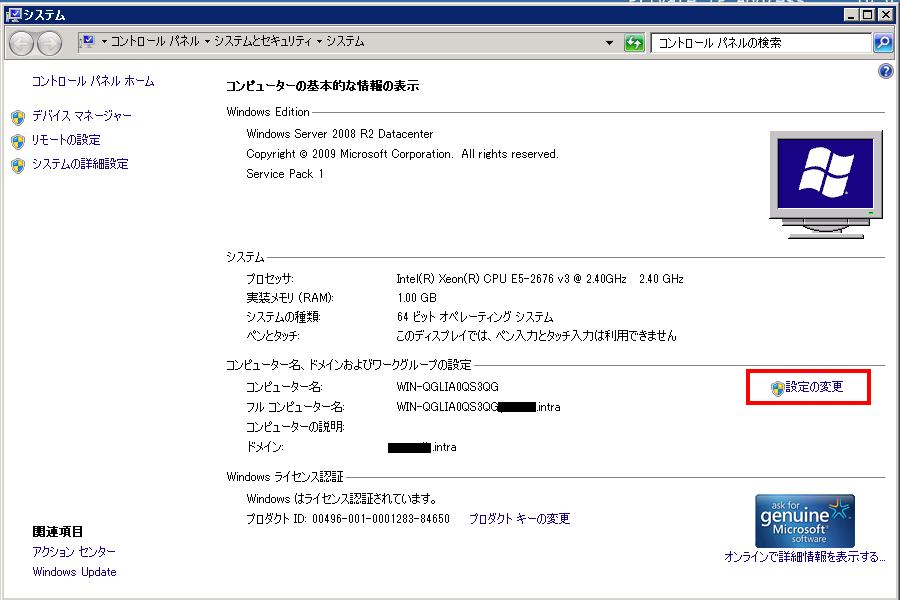Viewport: 900px width, 600px height.
Task: Open Help via the blue question mark icon
Action: click(885, 72)
